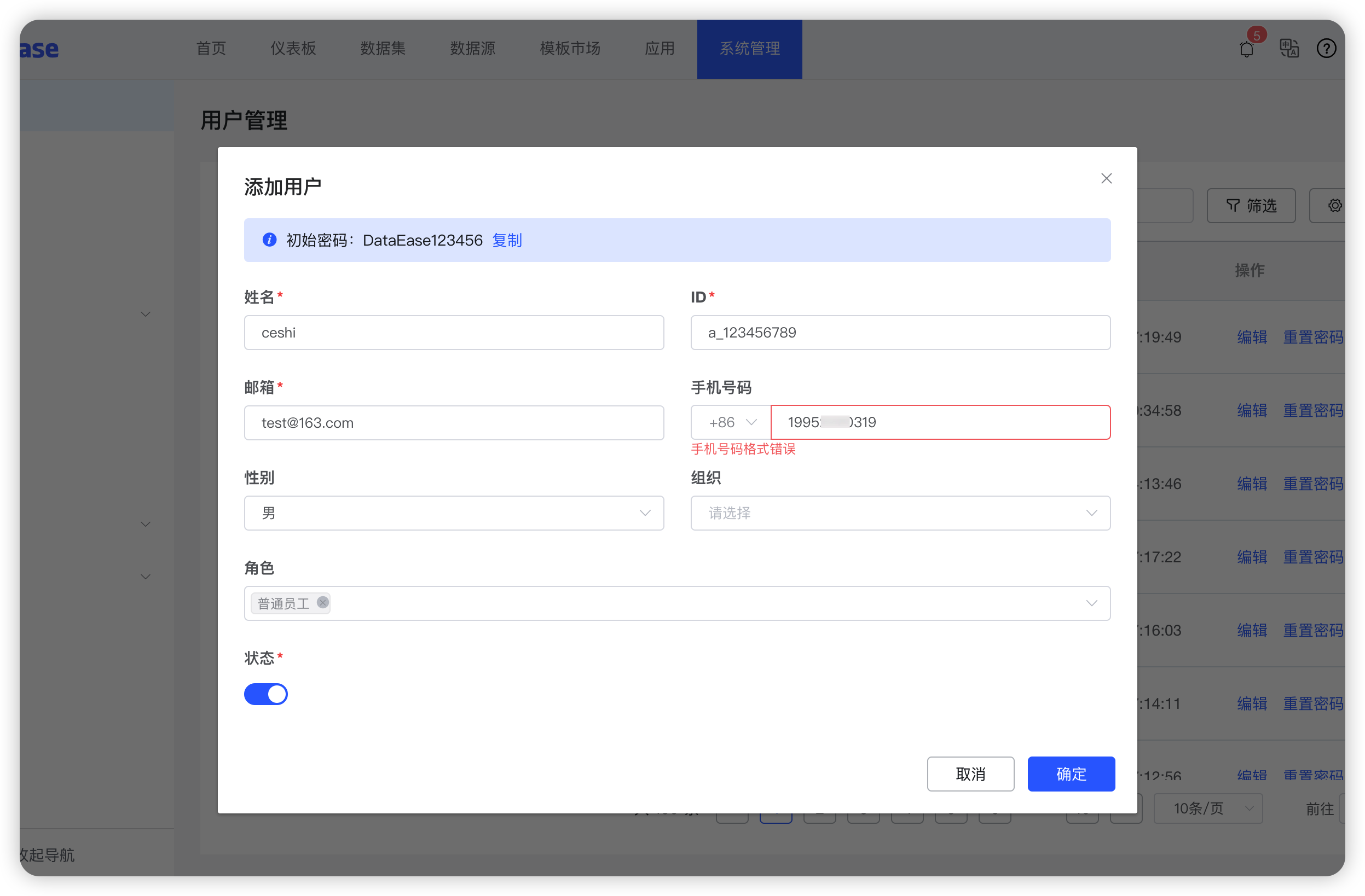Click 重置密码 in the 17:22 row

(1314, 557)
